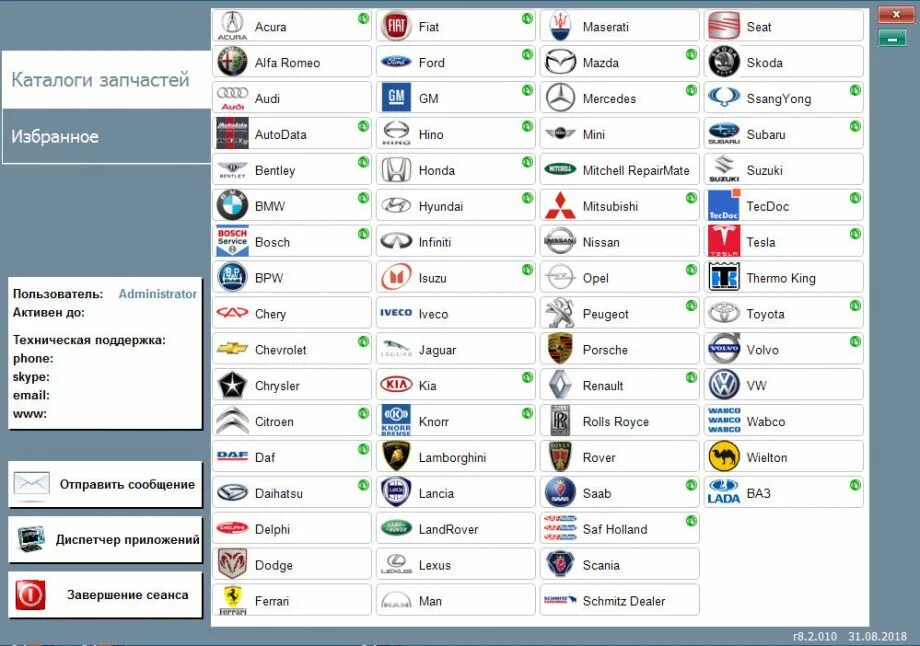Click the green globe on the ВАЗ tile
The image size is (920, 646).
coord(855,485)
